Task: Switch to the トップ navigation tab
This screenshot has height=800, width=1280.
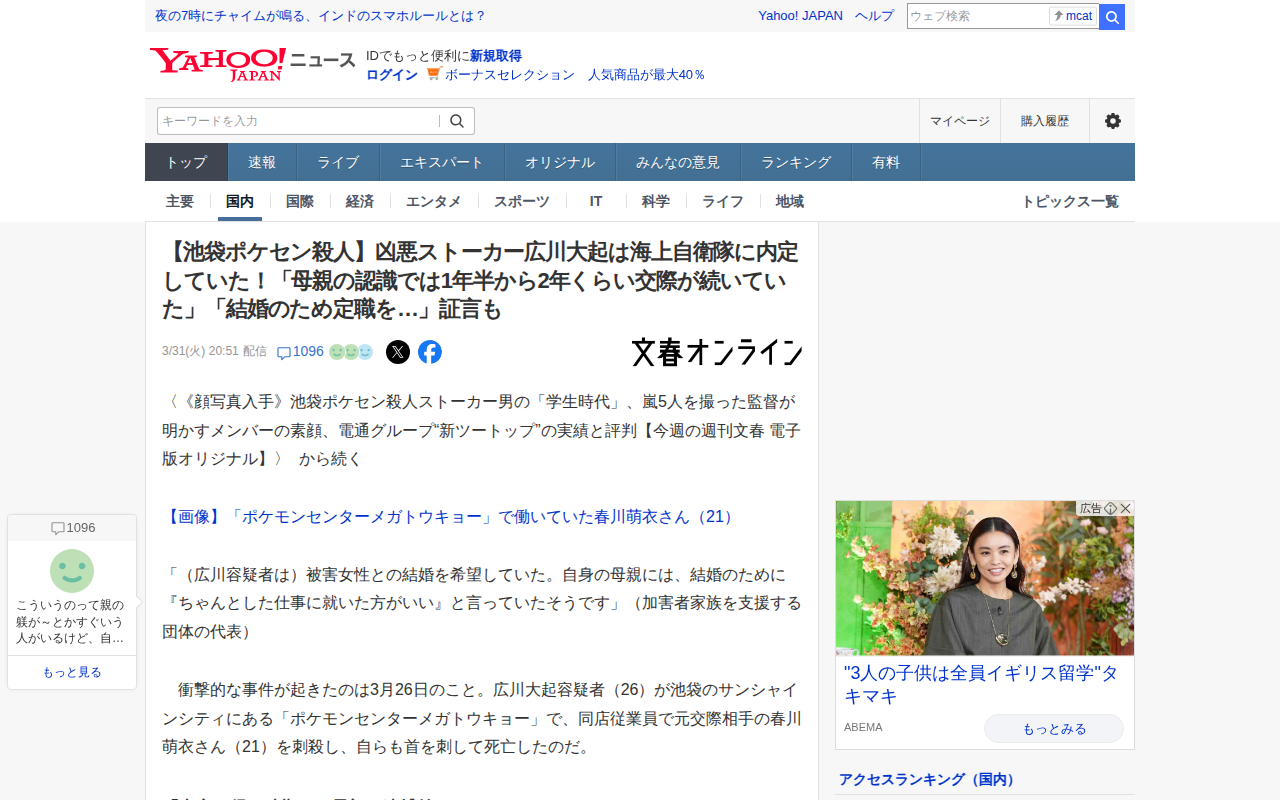Action: click(187, 162)
